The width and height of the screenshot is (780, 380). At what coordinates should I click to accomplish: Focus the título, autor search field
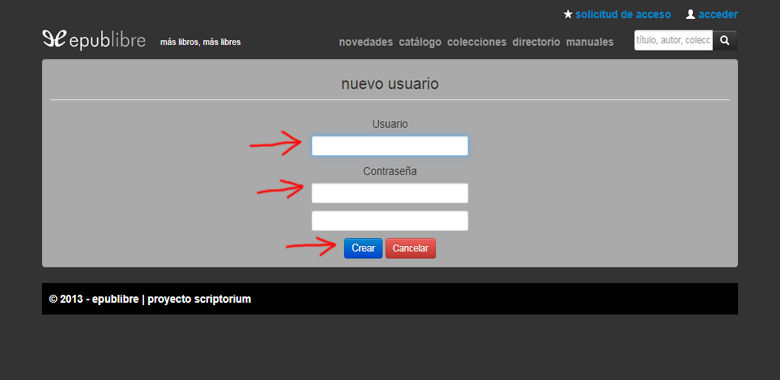674,41
